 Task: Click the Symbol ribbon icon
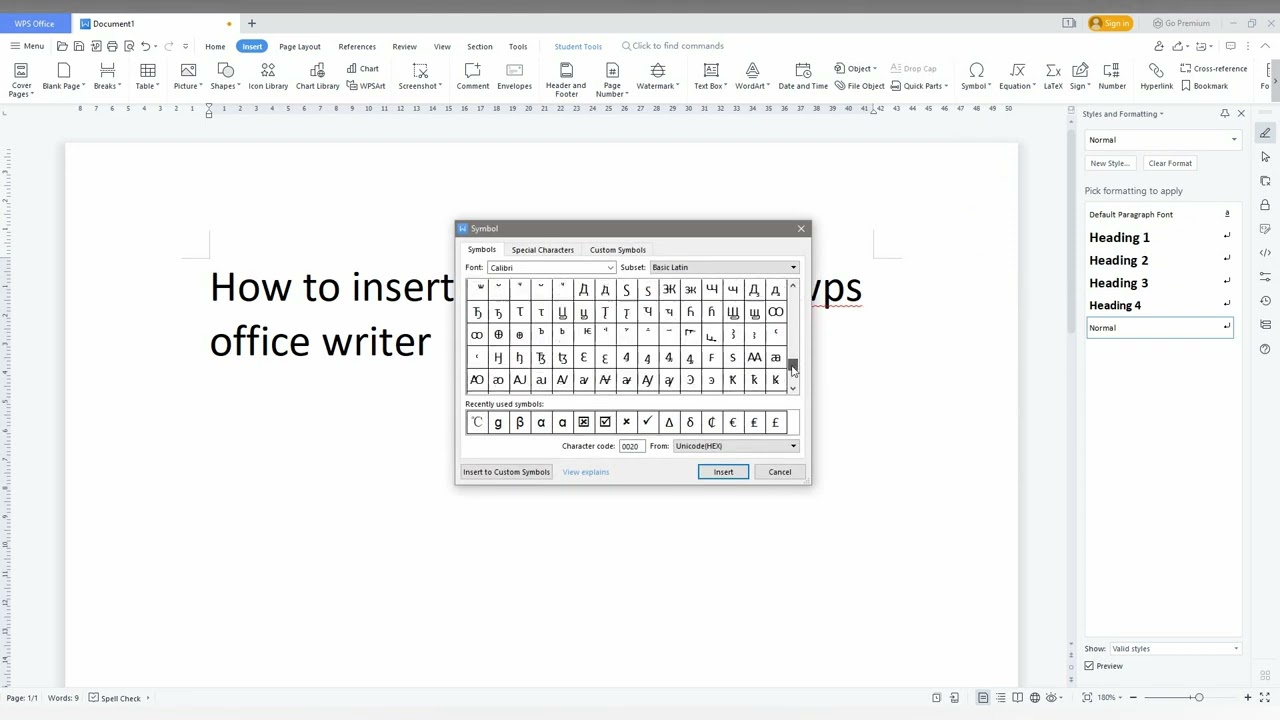point(976,70)
